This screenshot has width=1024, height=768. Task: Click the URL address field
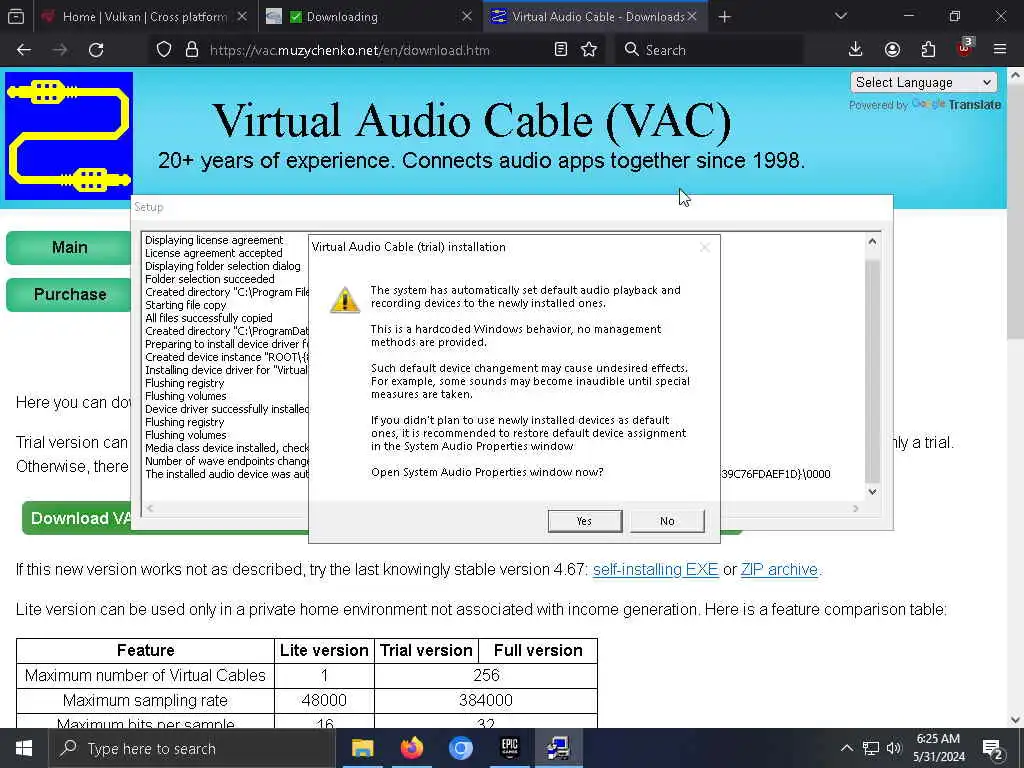click(349, 50)
